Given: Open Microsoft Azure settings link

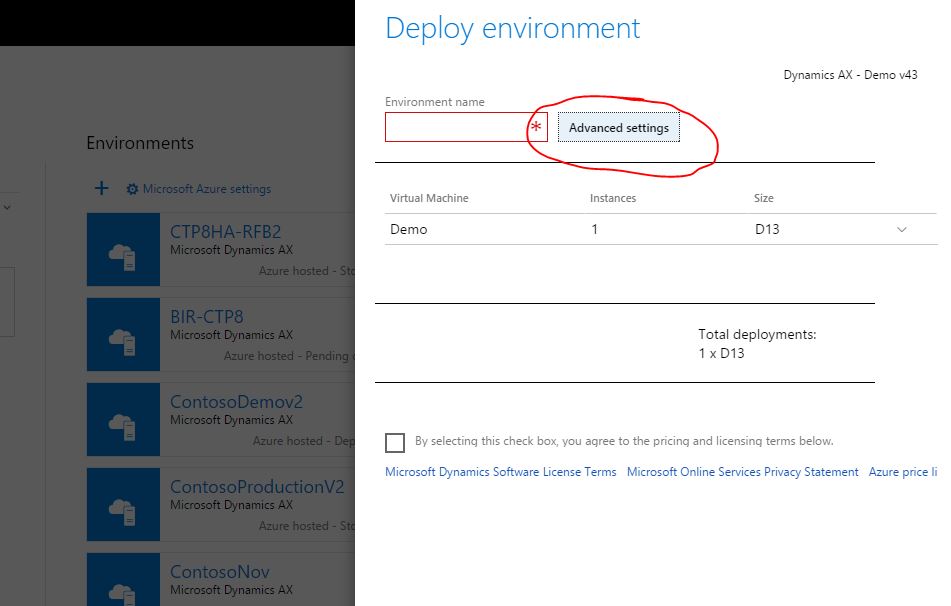Looking at the screenshot, I should (207, 189).
